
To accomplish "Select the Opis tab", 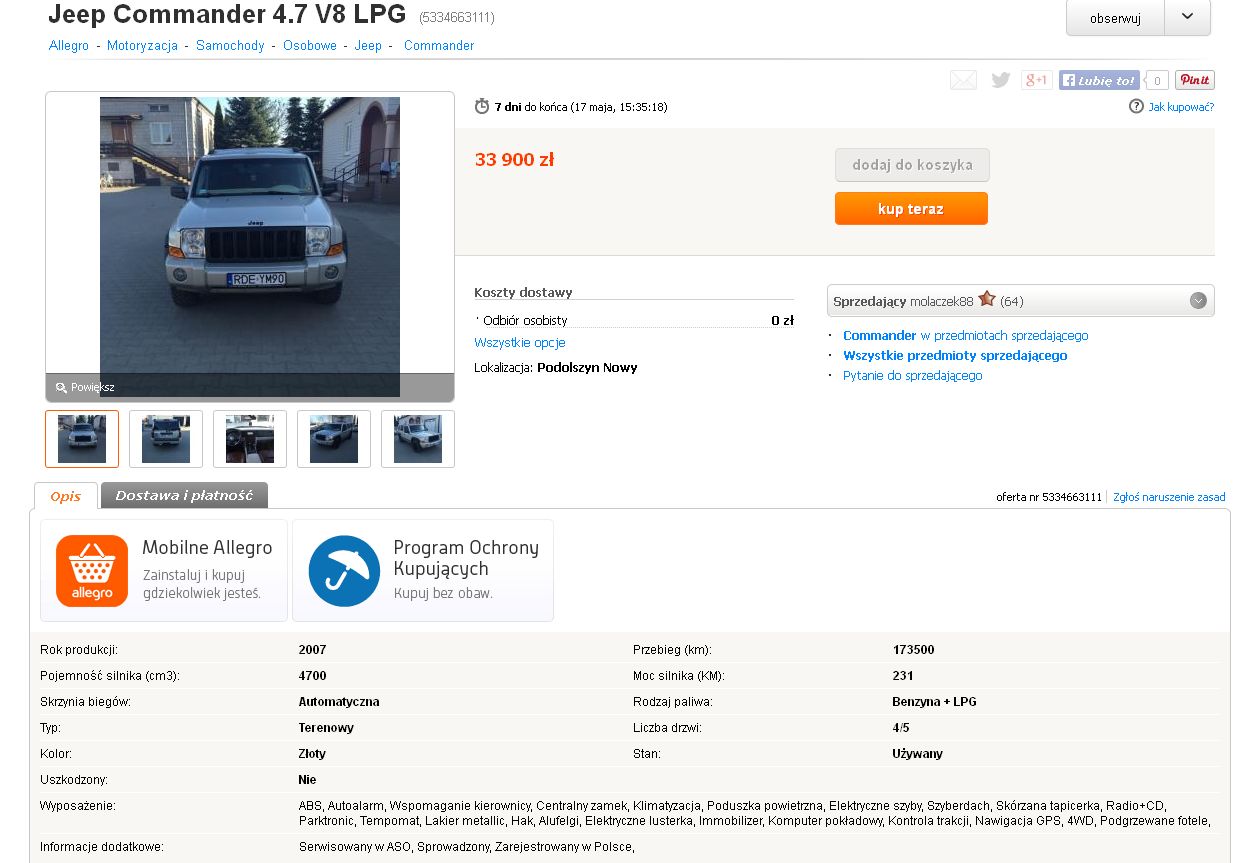I will pyautogui.click(x=66, y=496).
